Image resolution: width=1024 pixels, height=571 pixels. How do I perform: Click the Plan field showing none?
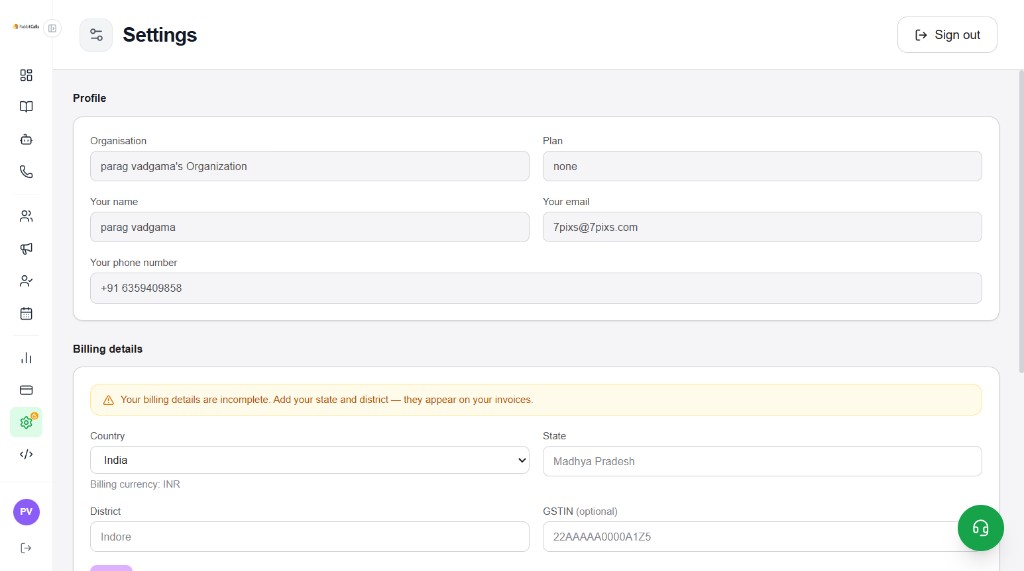click(762, 166)
